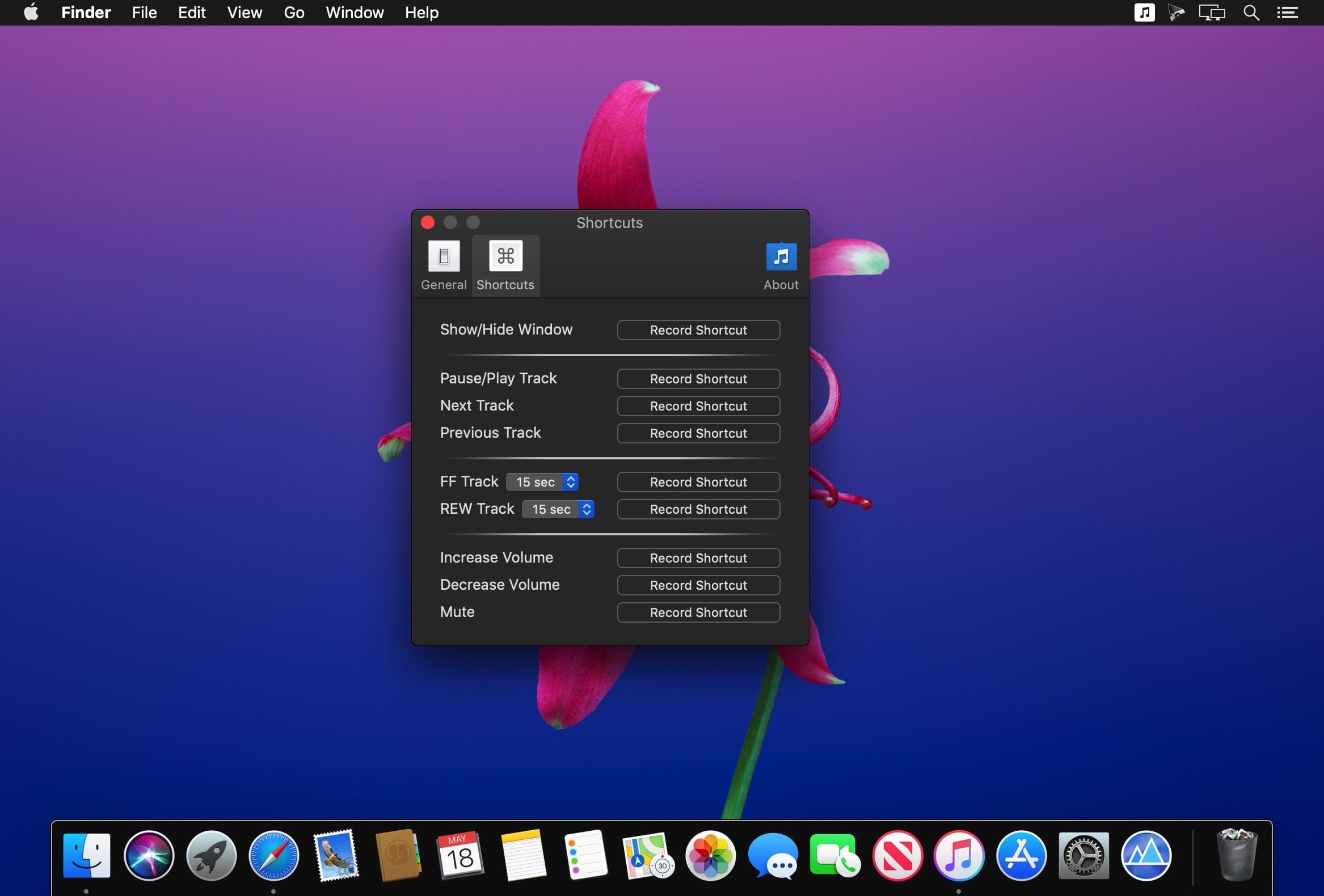The image size is (1324, 896).
Task: Open Mail from the Dock
Action: tap(336, 856)
